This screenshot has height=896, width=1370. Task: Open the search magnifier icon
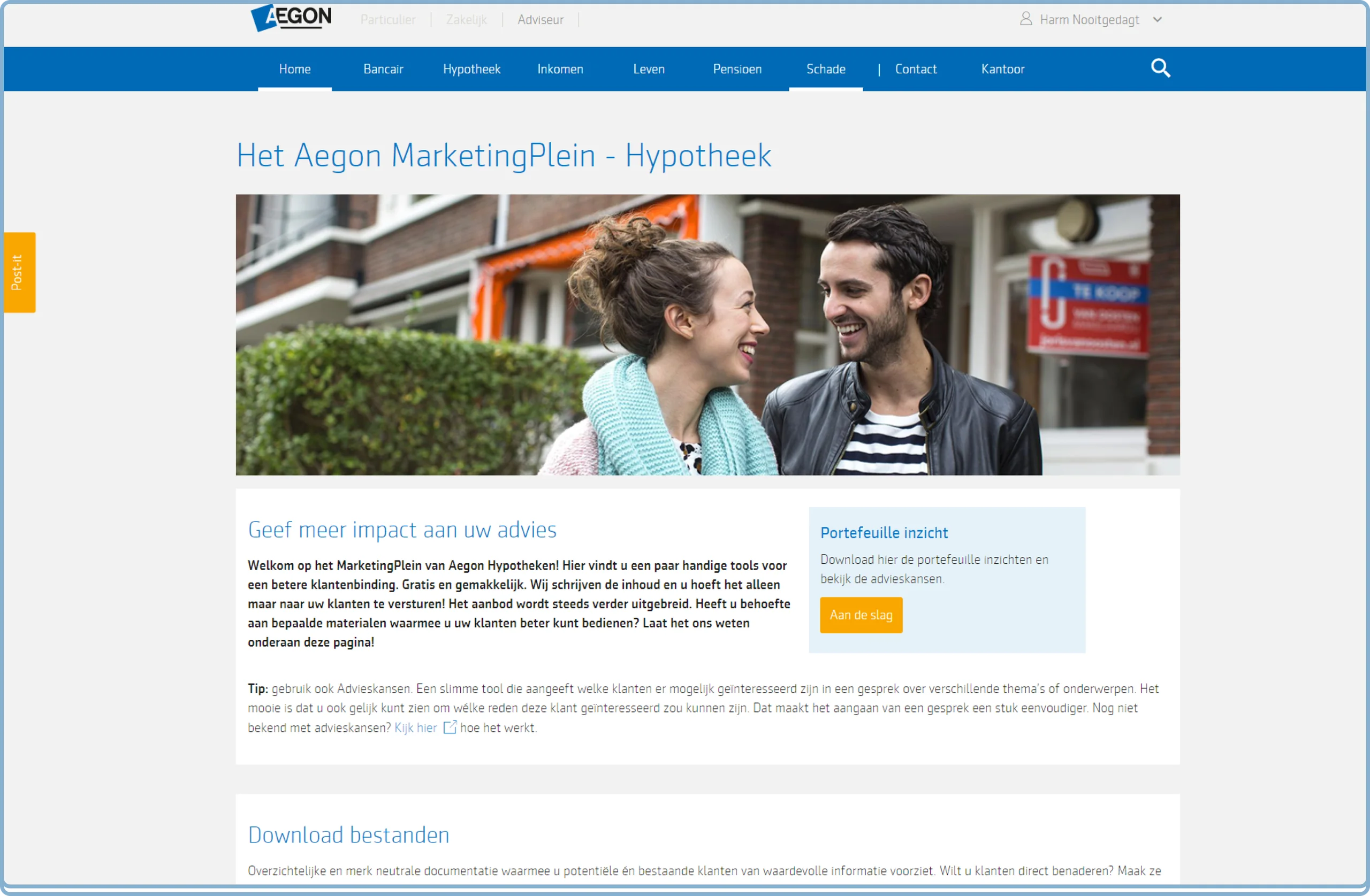pyautogui.click(x=1160, y=68)
